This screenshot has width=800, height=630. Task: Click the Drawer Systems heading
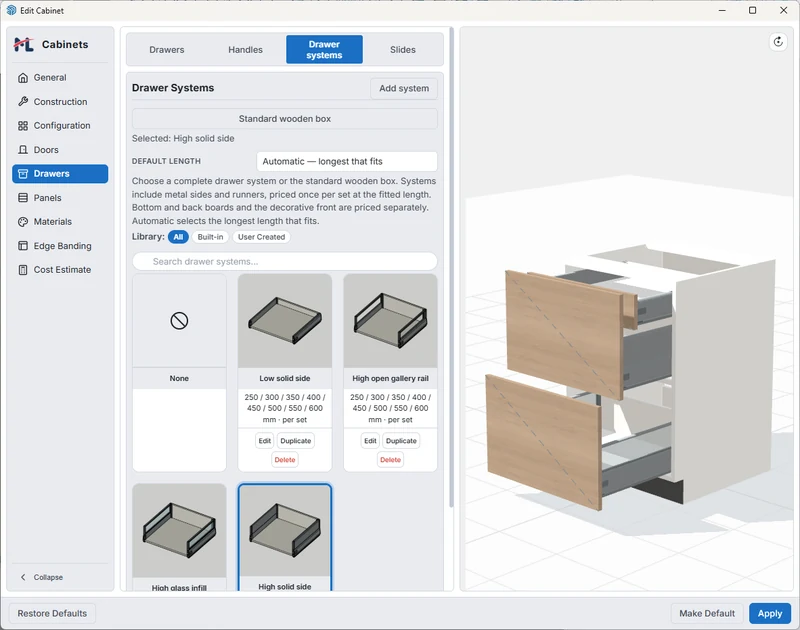(173, 88)
